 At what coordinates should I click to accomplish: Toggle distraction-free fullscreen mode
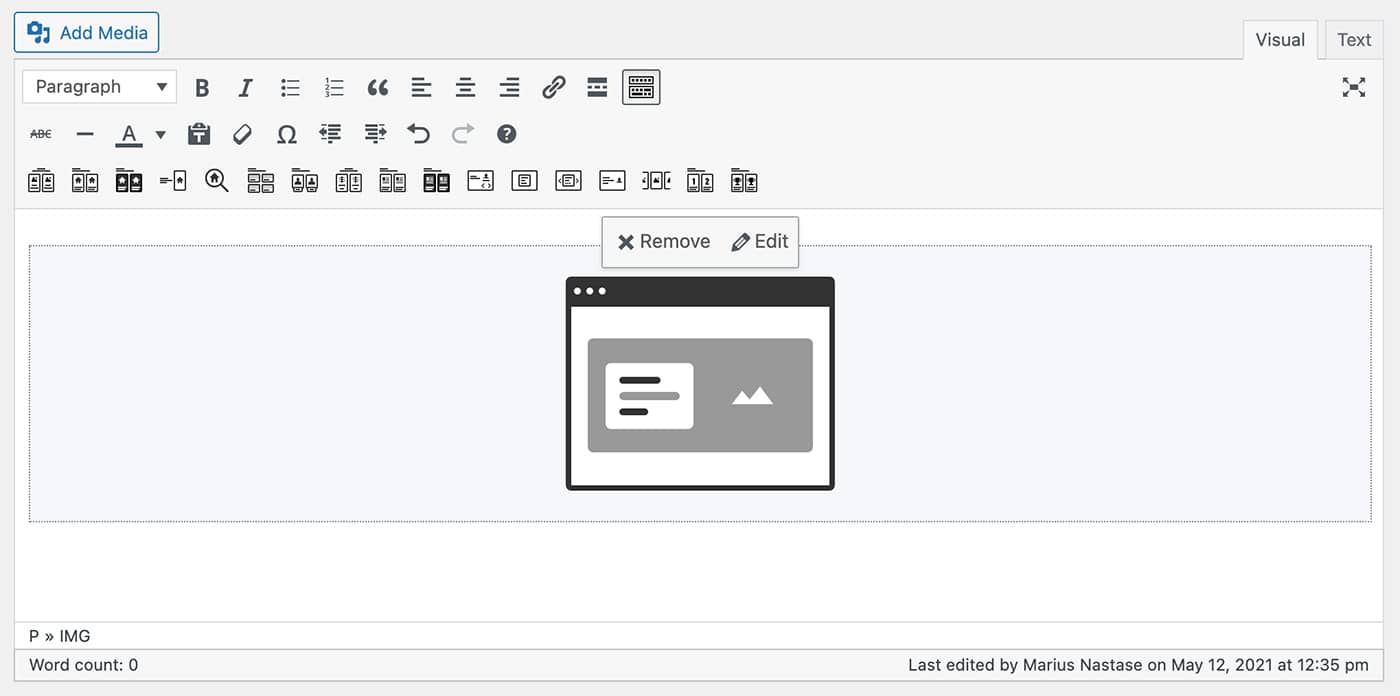1353,88
